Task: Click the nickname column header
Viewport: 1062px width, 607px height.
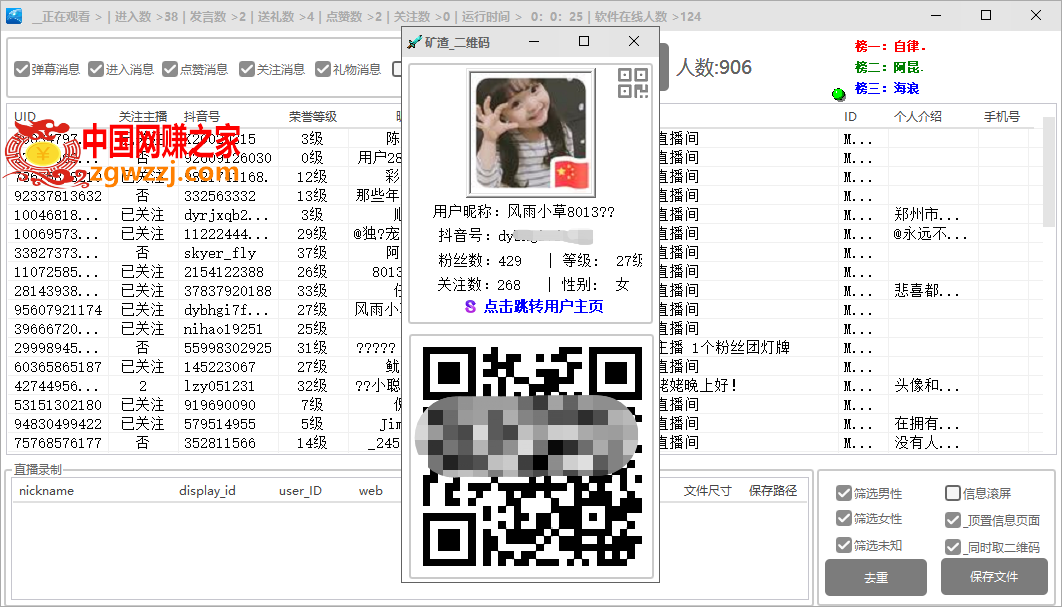Action: point(46,490)
